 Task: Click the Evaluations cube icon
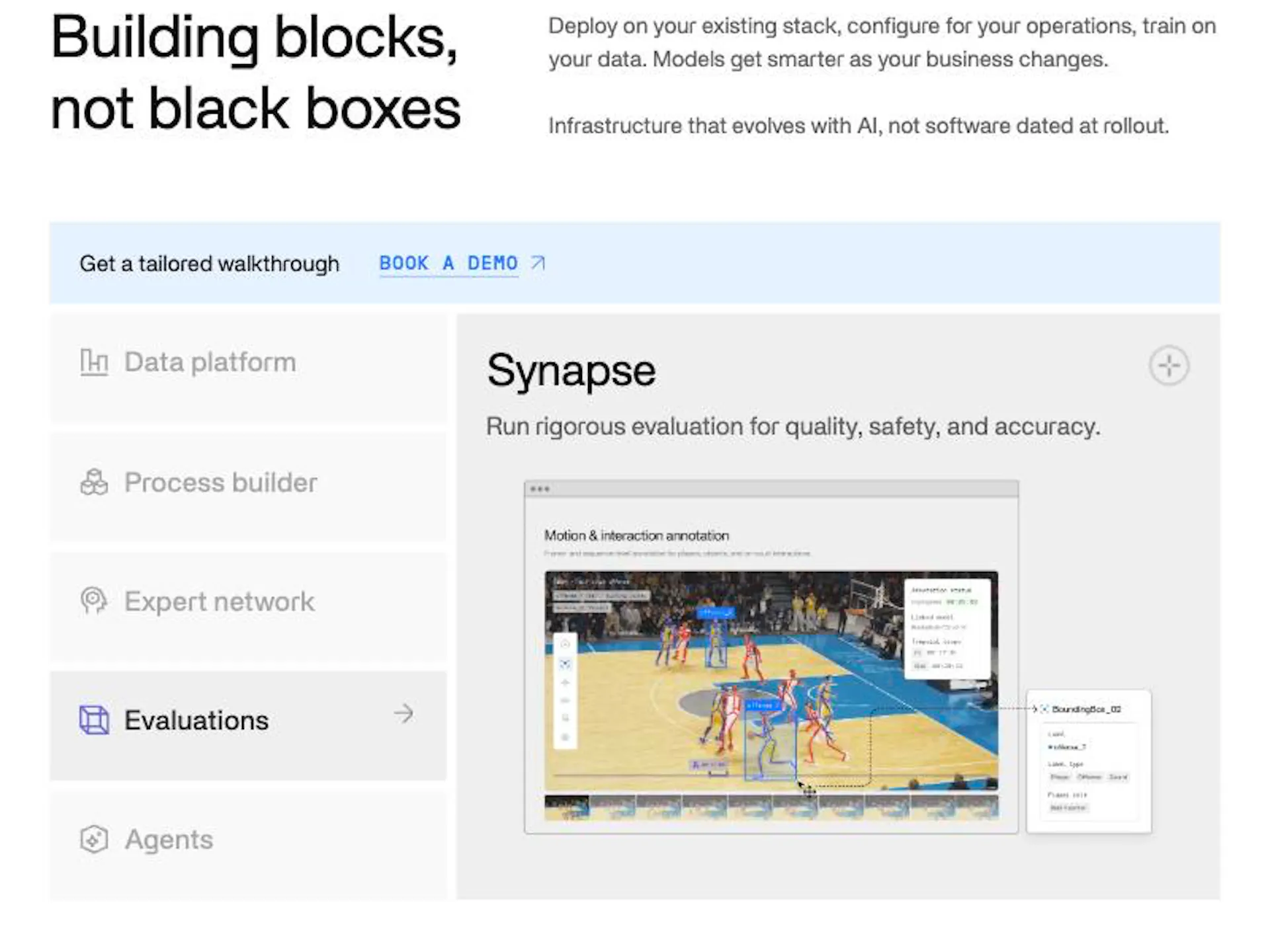pos(94,720)
